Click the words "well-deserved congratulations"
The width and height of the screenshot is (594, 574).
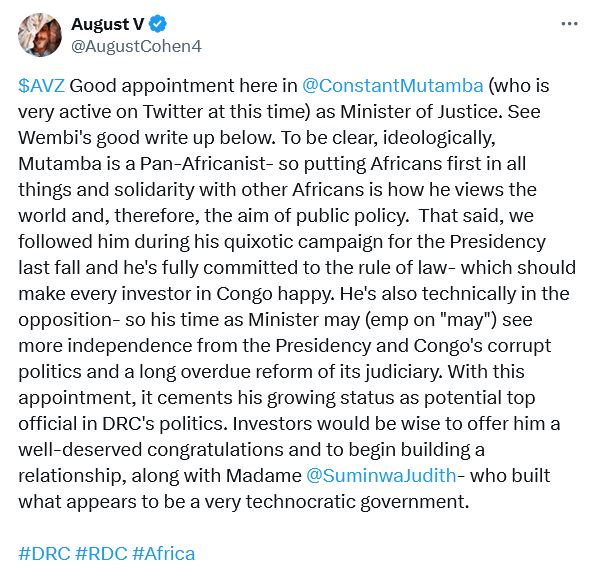151,450
